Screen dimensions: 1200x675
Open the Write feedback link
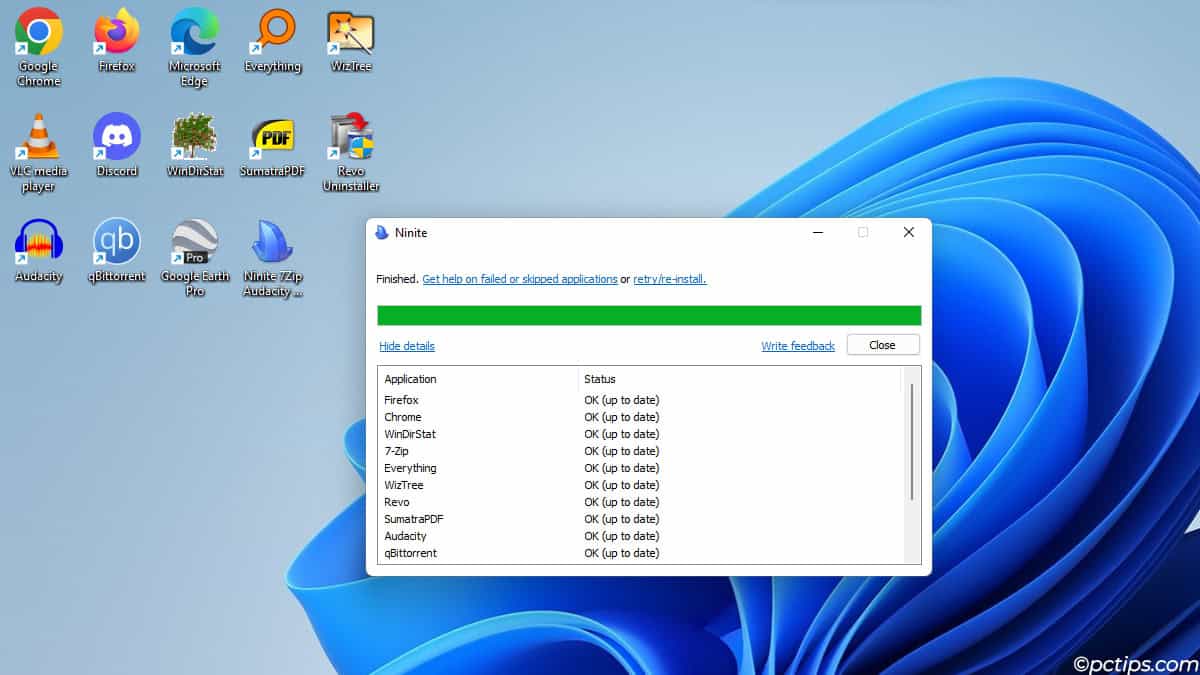click(x=797, y=345)
